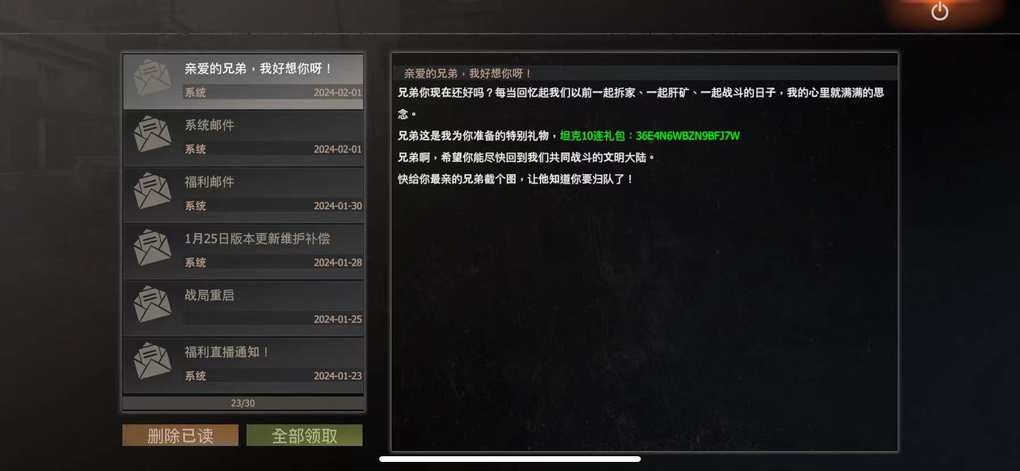Screen dimensions: 1020x471
Task: Select the 系统邮件 message title
Action: point(209,126)
